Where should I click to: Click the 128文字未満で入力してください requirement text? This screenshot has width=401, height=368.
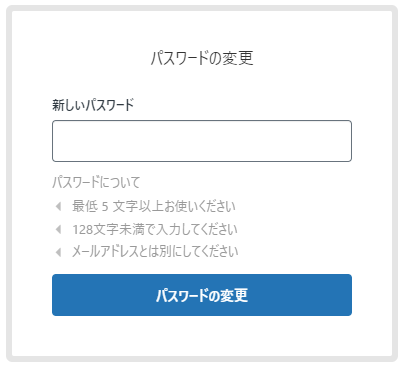(155, 229)
